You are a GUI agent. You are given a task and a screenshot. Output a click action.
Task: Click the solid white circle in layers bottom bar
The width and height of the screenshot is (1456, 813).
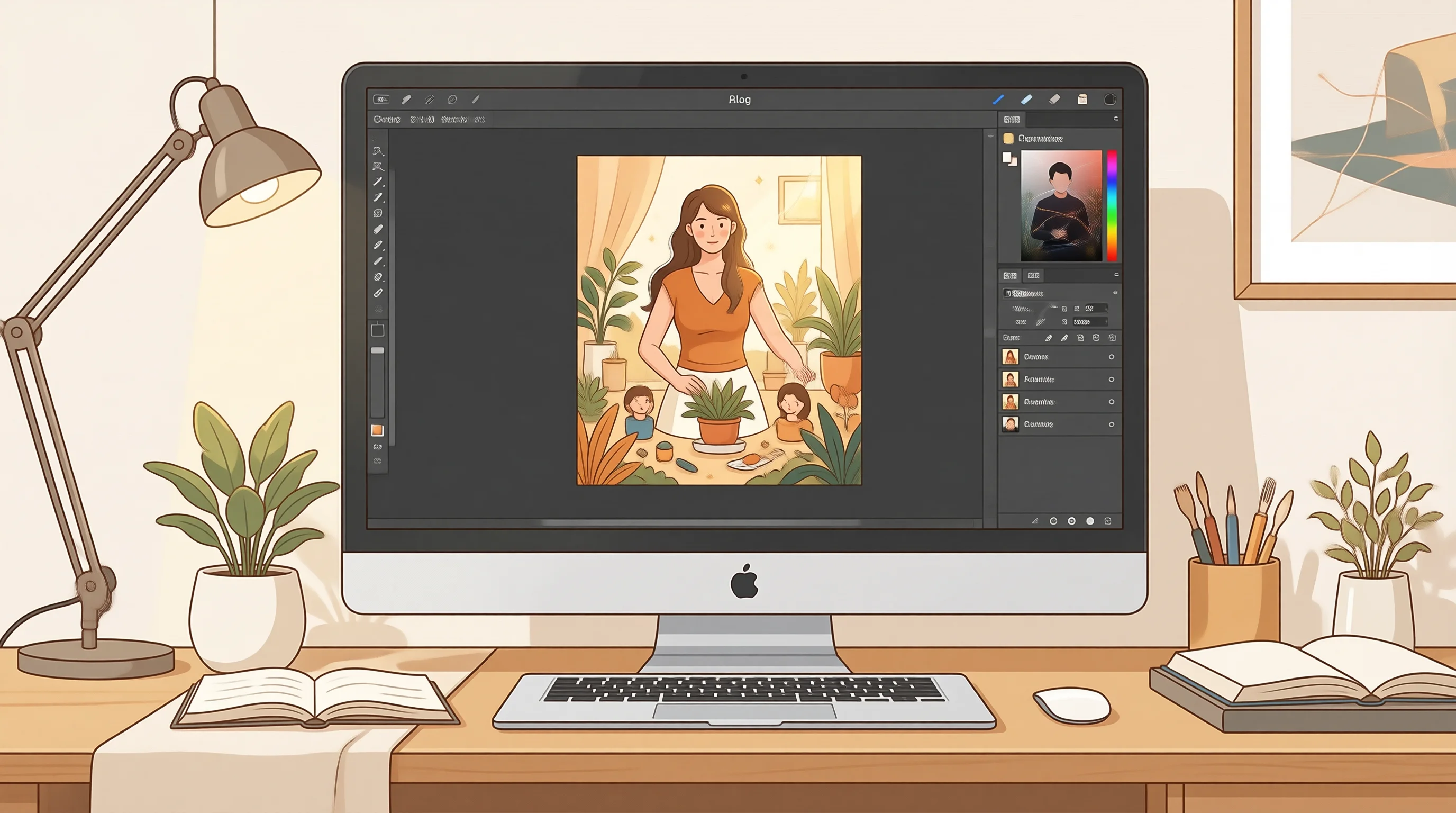[1090, 521]
